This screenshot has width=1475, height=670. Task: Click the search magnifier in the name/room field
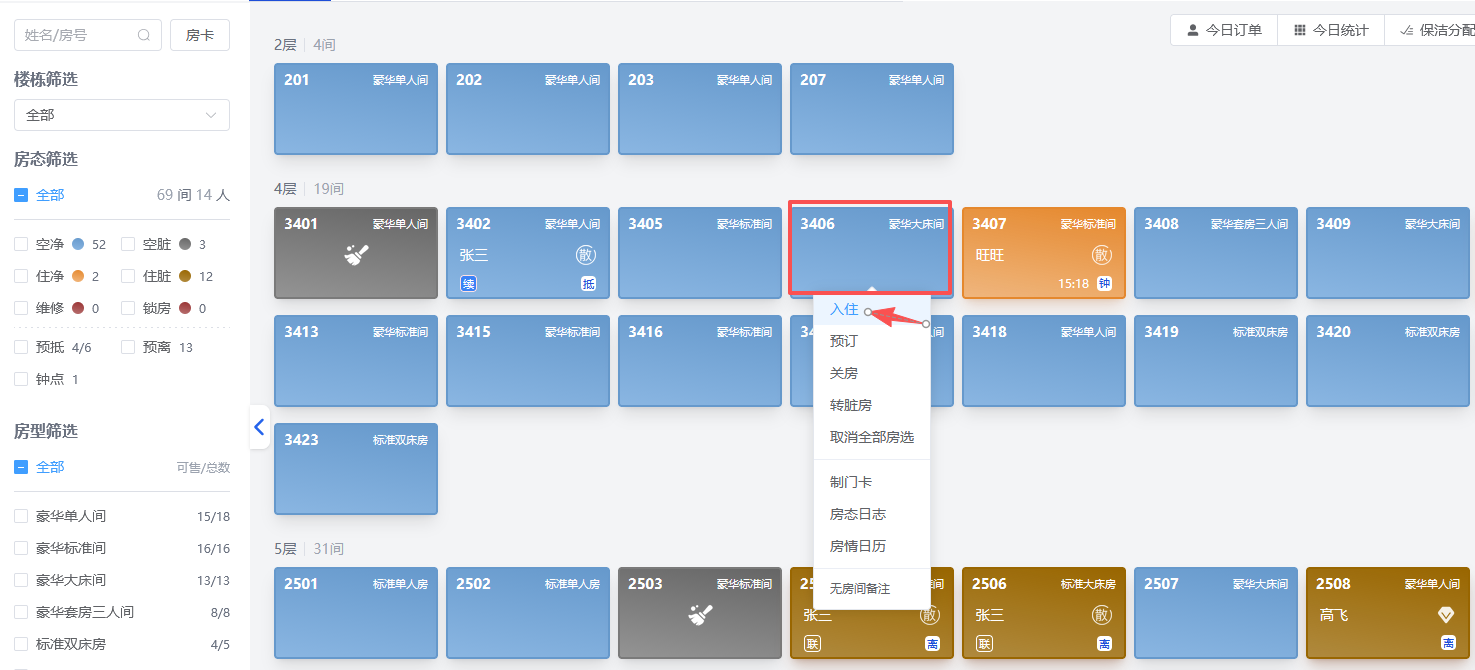click(144, 35)
